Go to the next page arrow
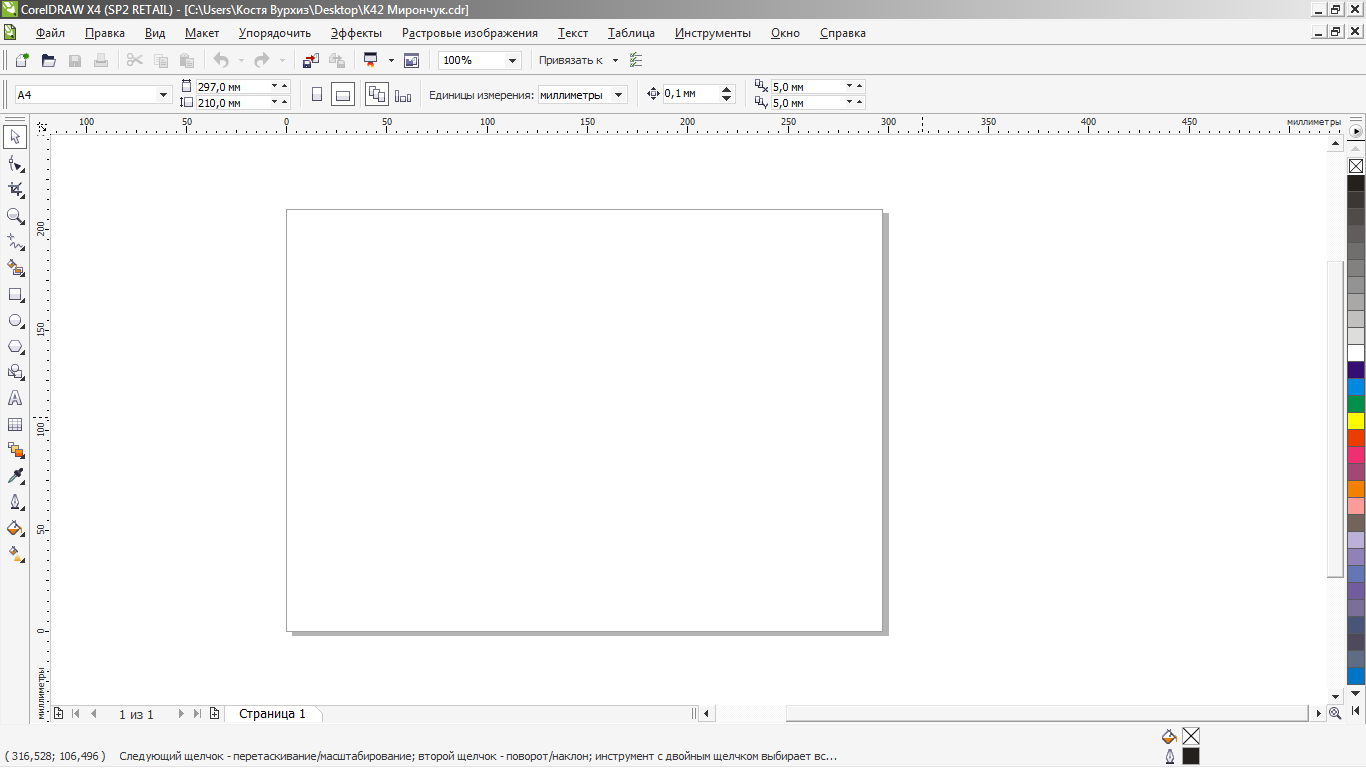1366x768 pixels. point(181,713)
